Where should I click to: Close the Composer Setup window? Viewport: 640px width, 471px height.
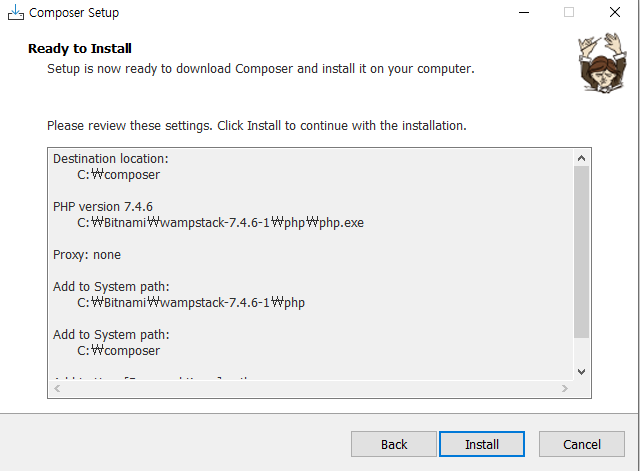pos(615,13)
